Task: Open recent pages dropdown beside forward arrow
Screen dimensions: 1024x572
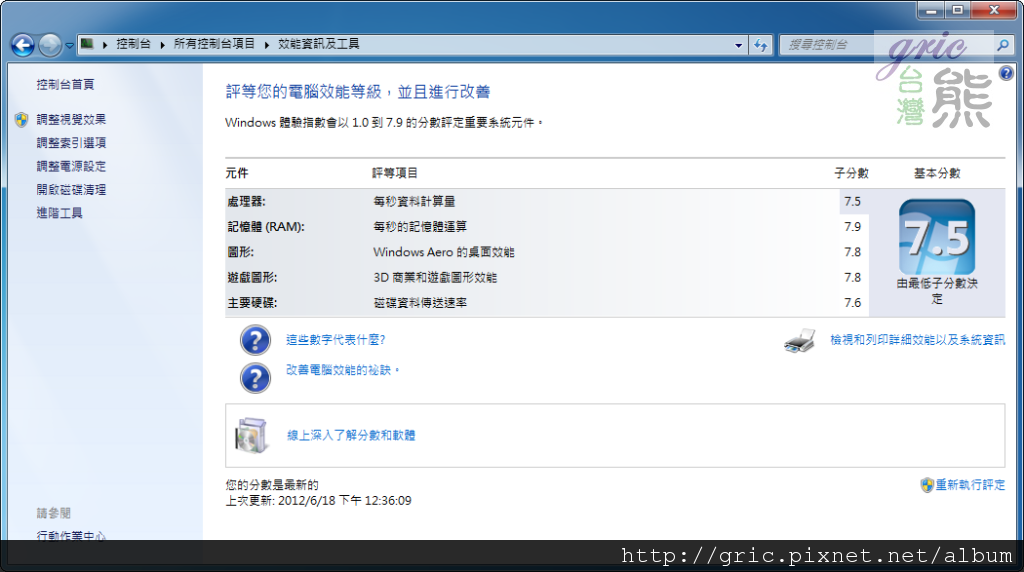Action: click(69, 46)
